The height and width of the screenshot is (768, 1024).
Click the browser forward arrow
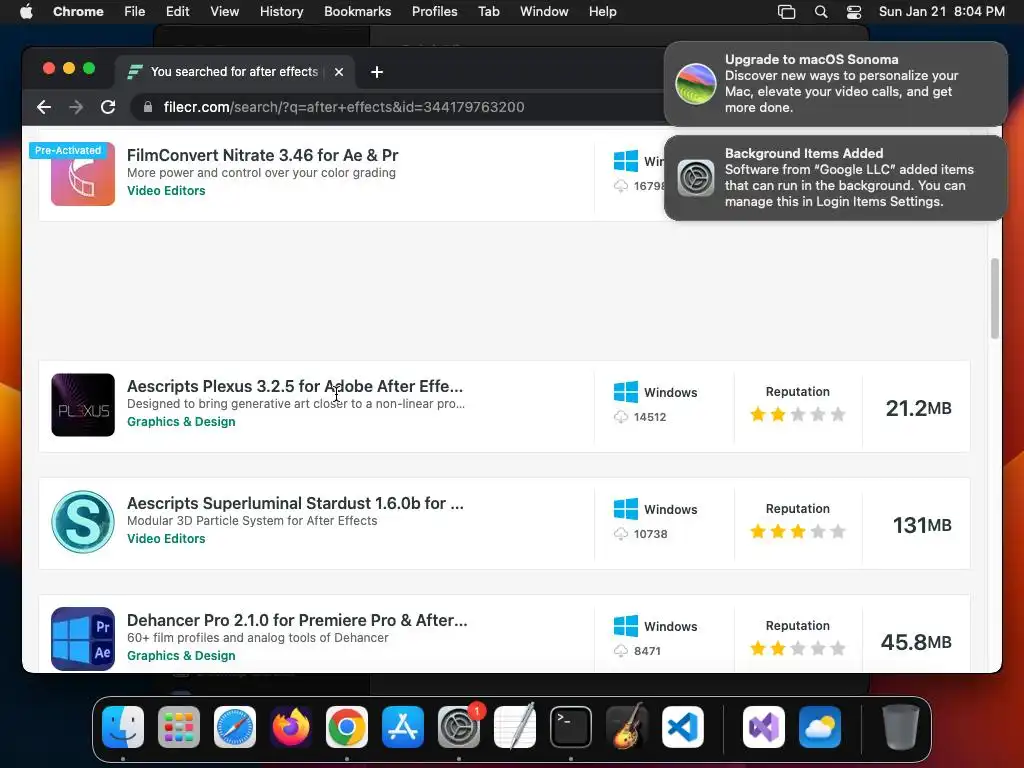point(76,107)
